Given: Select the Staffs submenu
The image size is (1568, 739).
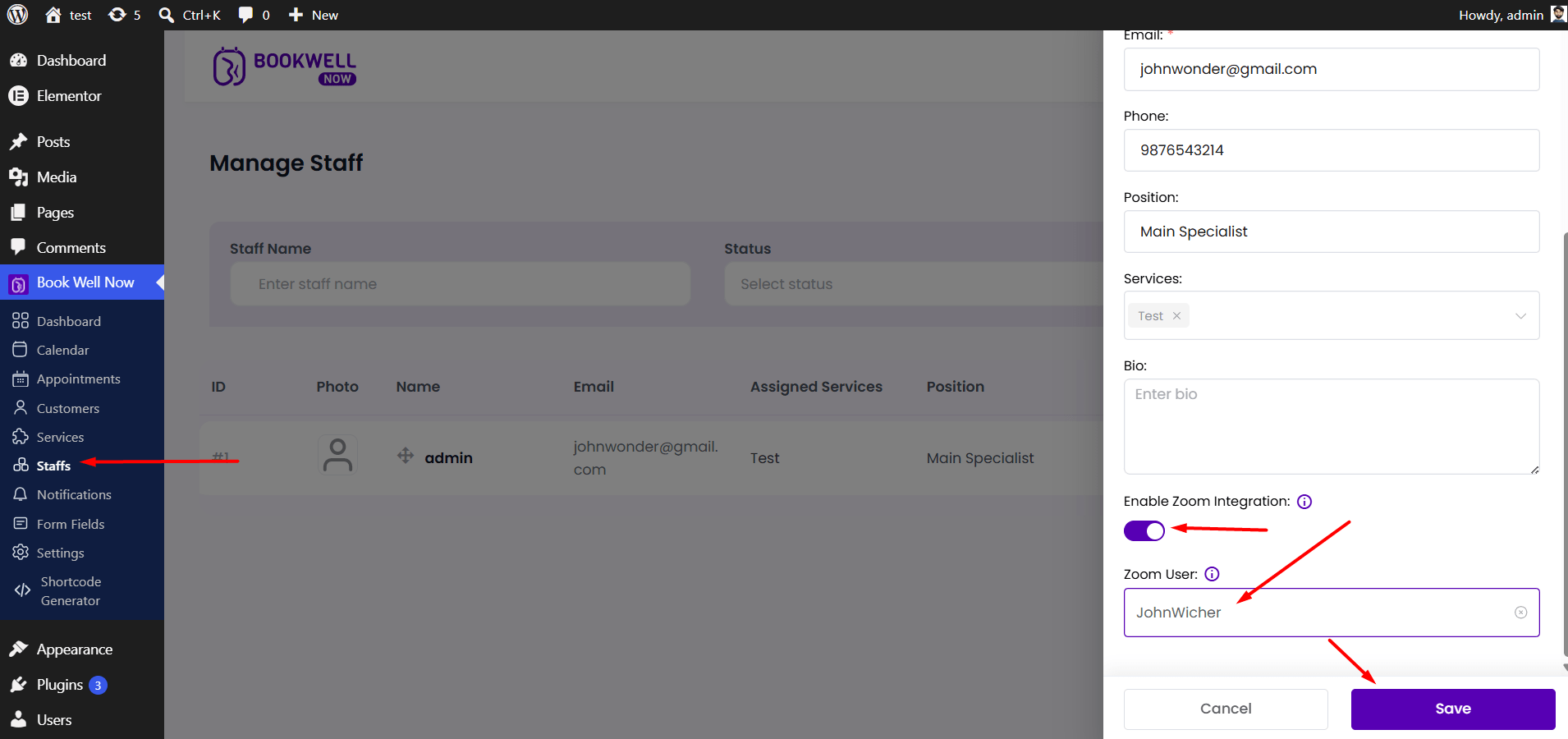Looking at the screenshot, I should click(x=53, y=466).
